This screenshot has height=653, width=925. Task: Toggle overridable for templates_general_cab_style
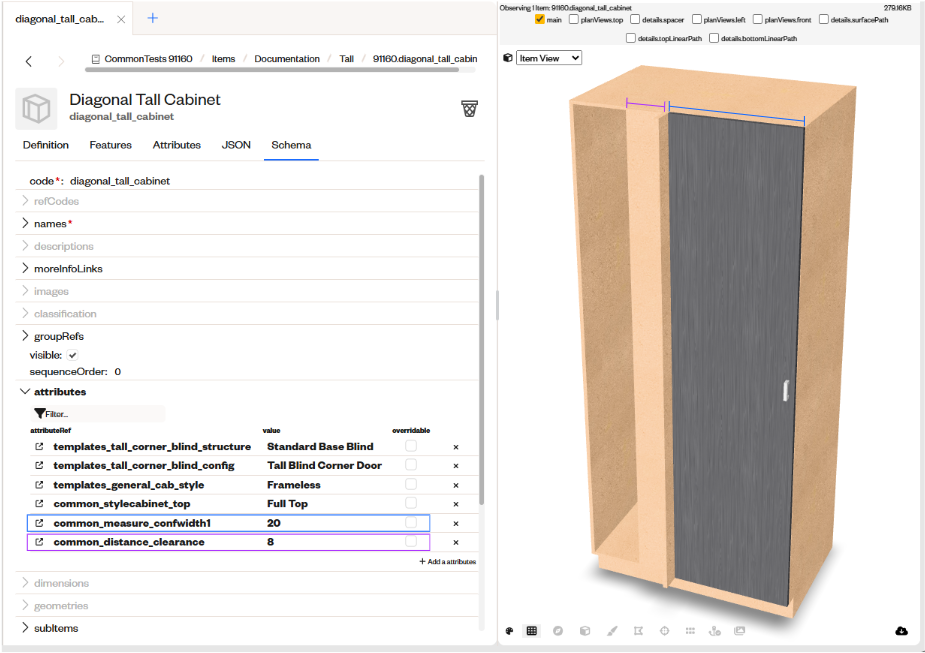click(411, 484)
